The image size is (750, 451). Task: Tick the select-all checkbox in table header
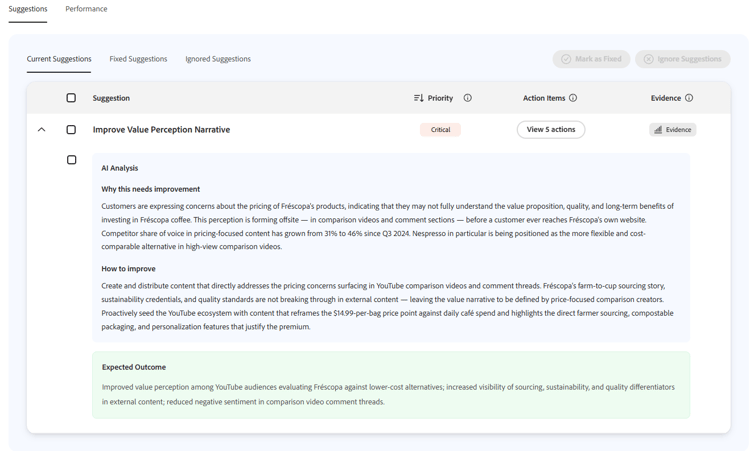tap(71, 98)
